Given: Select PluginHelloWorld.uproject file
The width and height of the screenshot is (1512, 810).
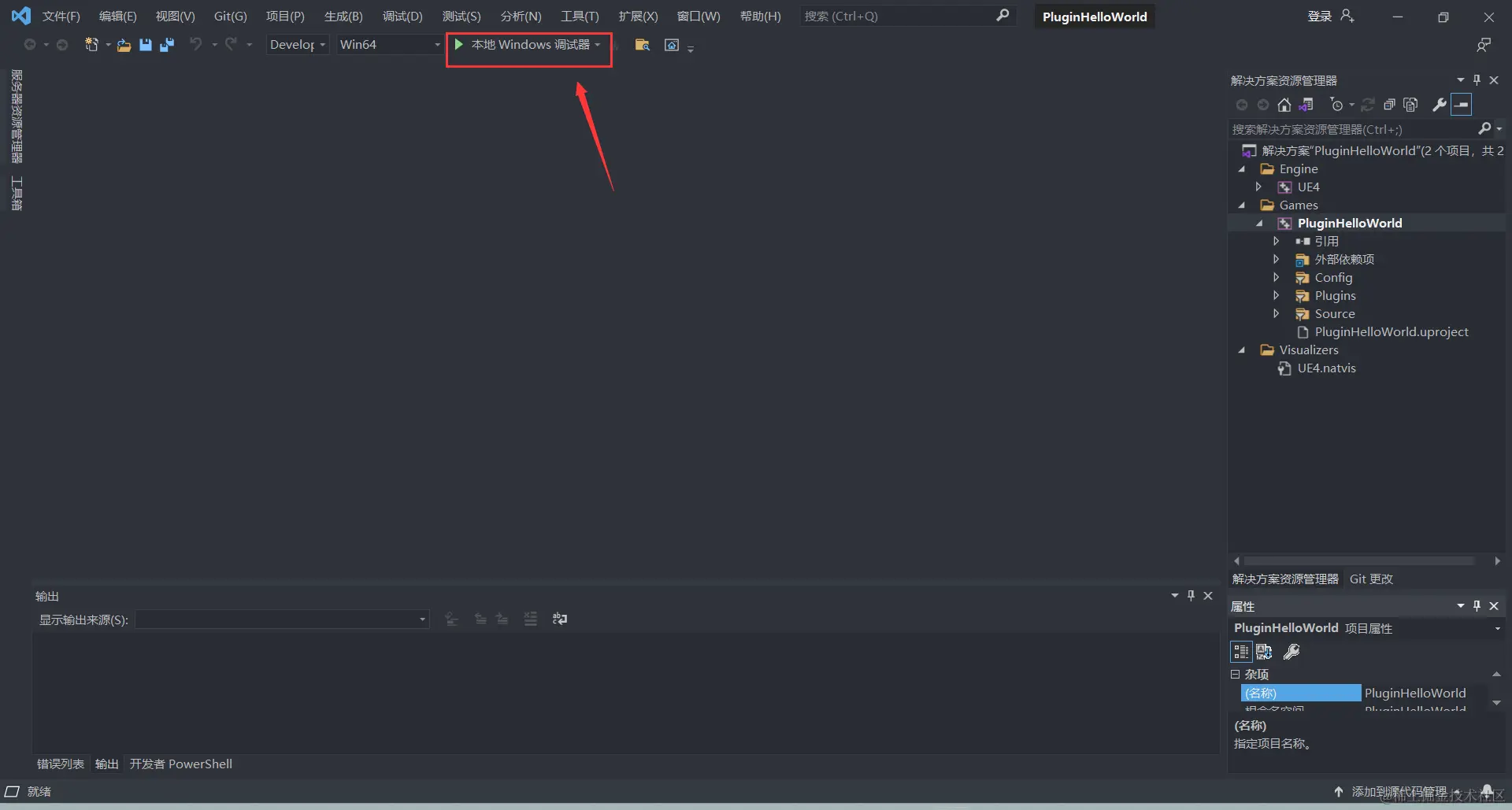Looking at the screenshot, I should click(1392, 332).
